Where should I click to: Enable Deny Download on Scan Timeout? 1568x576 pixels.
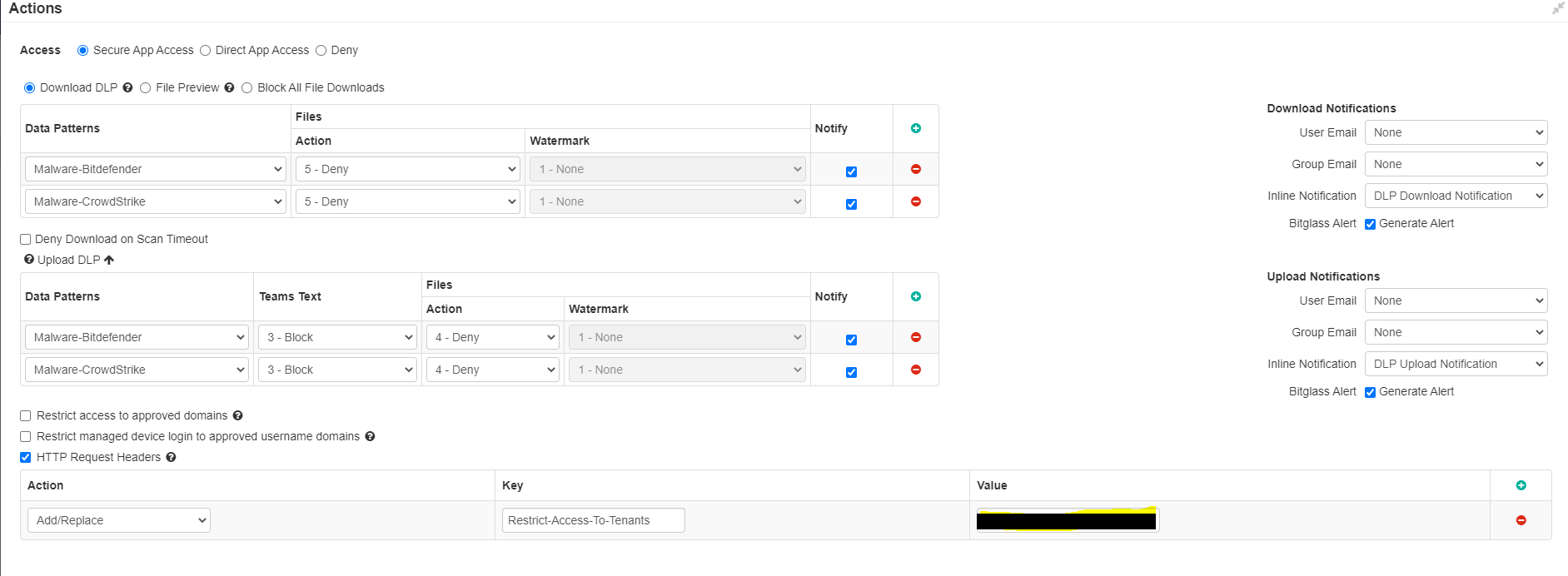(26, 240)
